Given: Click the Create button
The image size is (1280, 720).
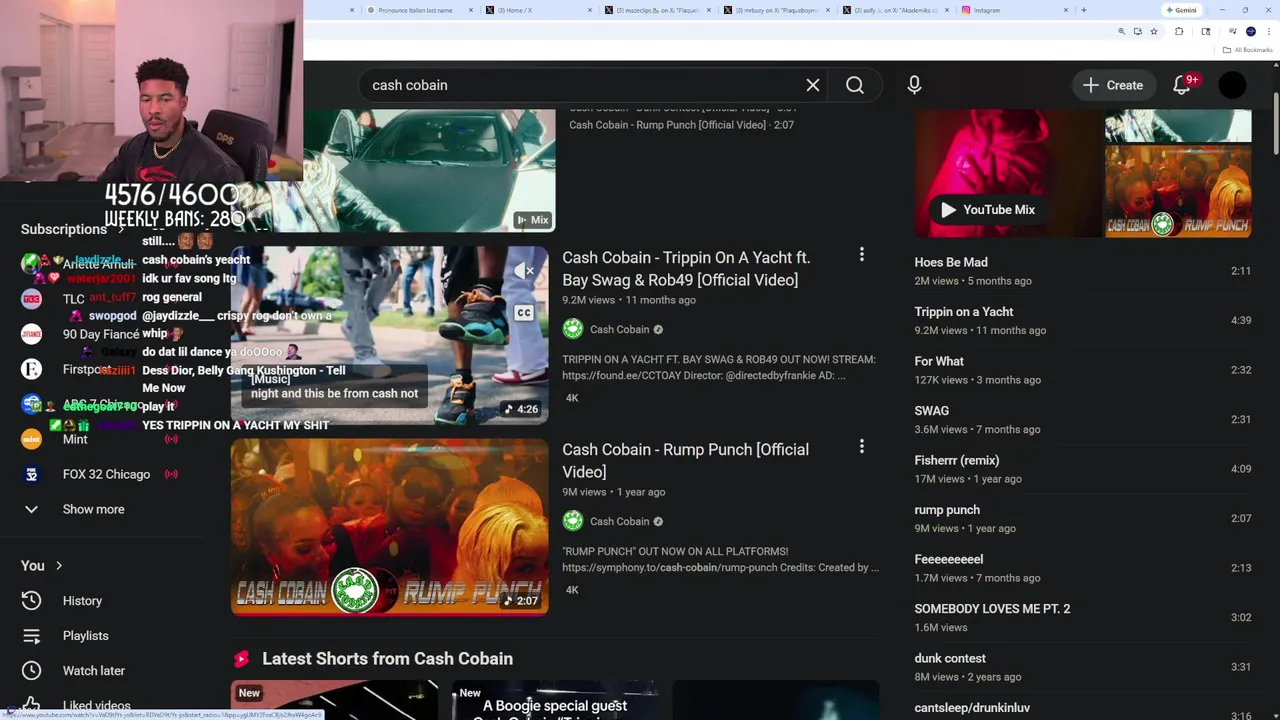Looking at the screenshot, I should [x=1113, y=85].
